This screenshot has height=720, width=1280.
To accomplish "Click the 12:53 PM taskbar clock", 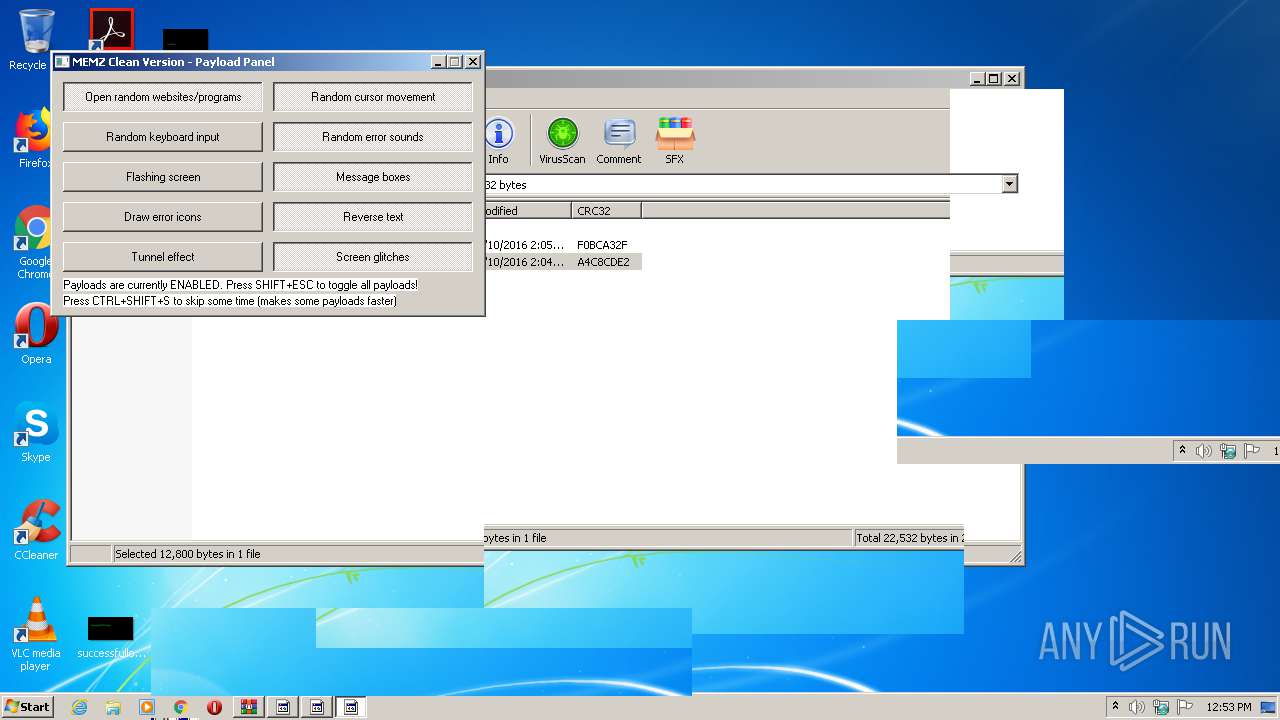I will pyautogui.click(x=1229, y=707).
